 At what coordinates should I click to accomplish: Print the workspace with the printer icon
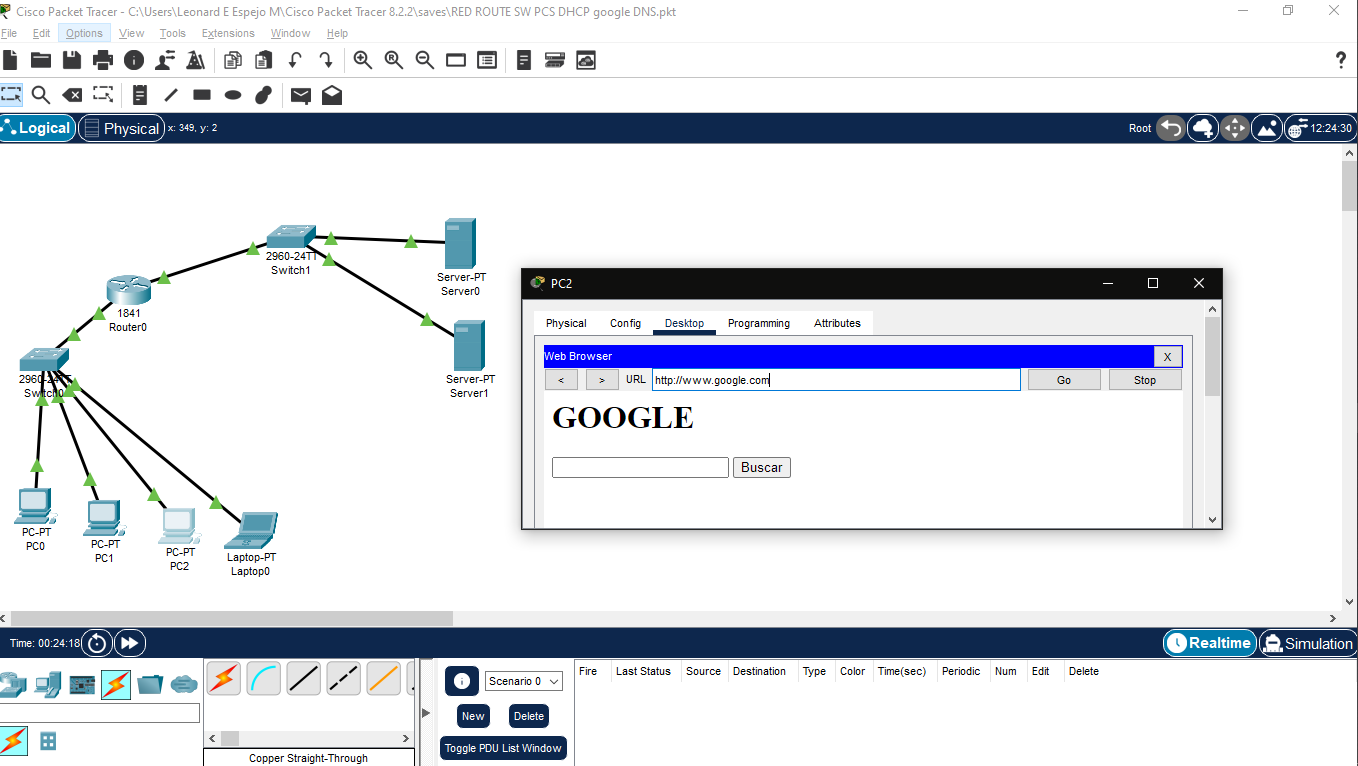click(103, 60)
